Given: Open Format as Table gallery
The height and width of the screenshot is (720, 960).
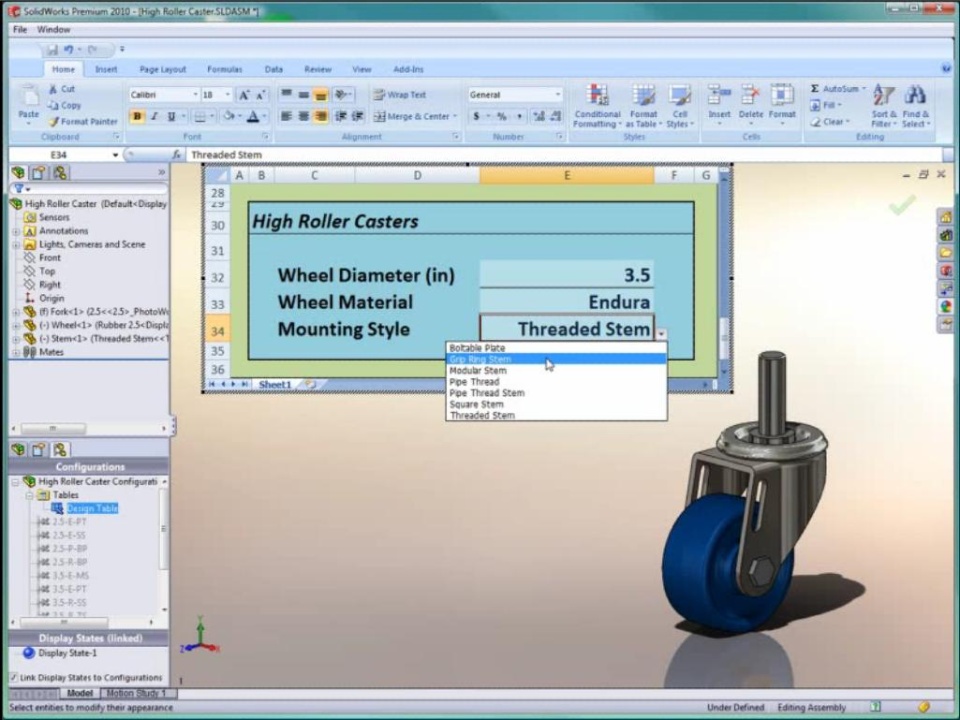Looking at the screenshot, I should pos(643,106).
